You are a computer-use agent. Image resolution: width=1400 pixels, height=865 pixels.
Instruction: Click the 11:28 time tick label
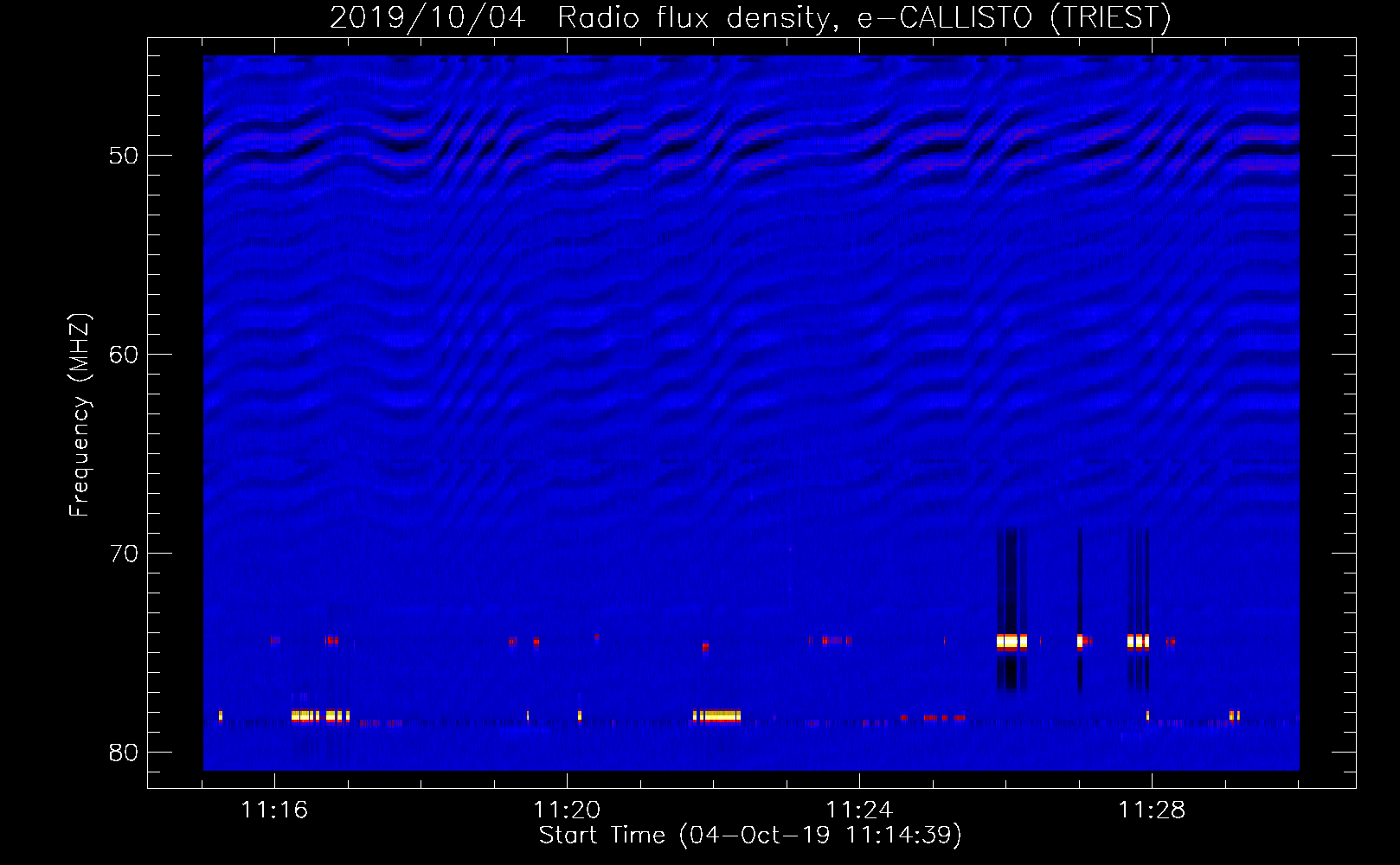pyautogui.click(x=1152, y=811)
